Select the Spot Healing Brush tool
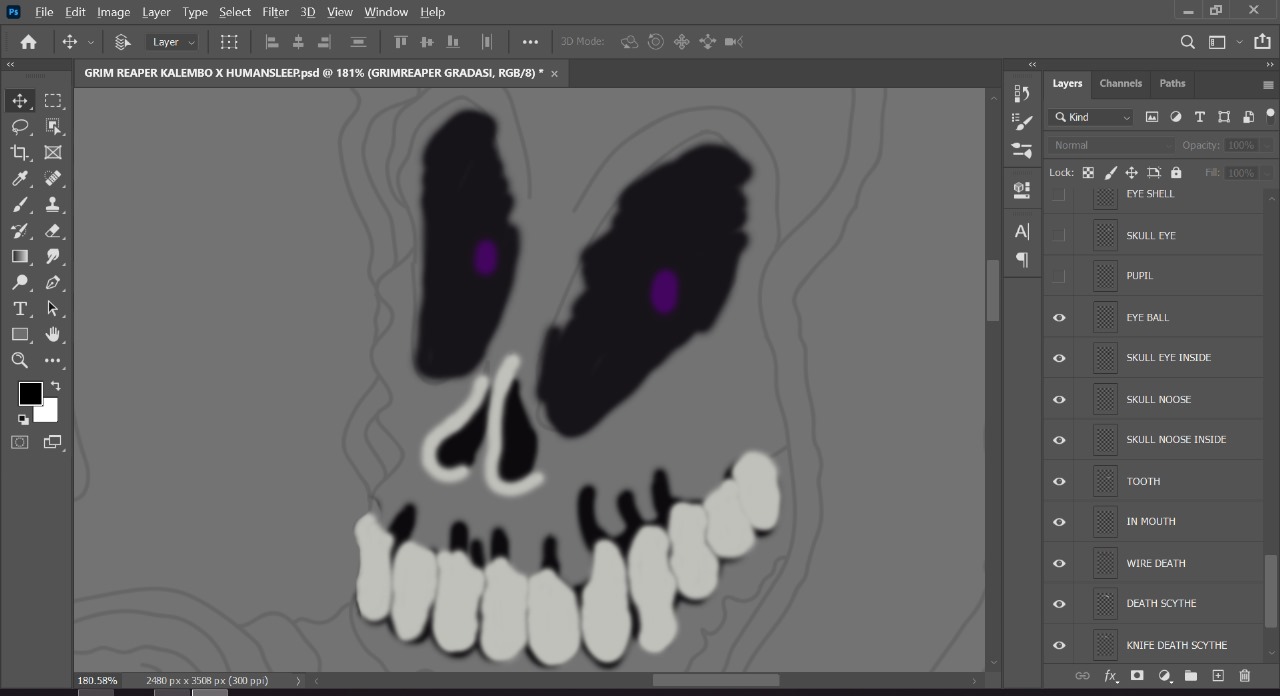The width and height of the screenshot is (1280, 696). [x=53, y=179]
